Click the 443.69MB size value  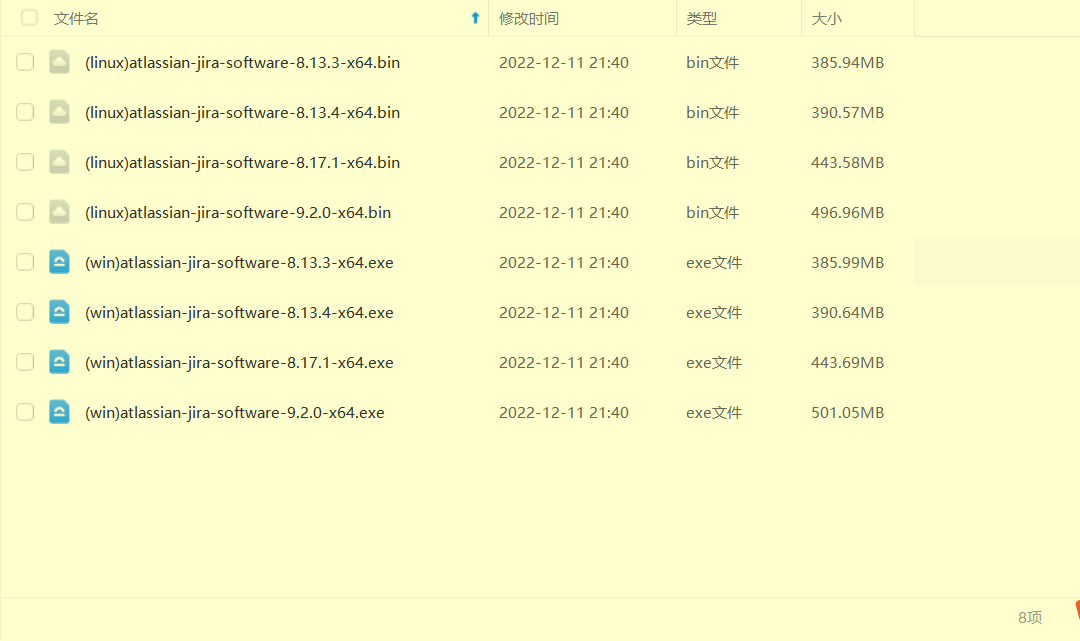[x=847, y=363]
